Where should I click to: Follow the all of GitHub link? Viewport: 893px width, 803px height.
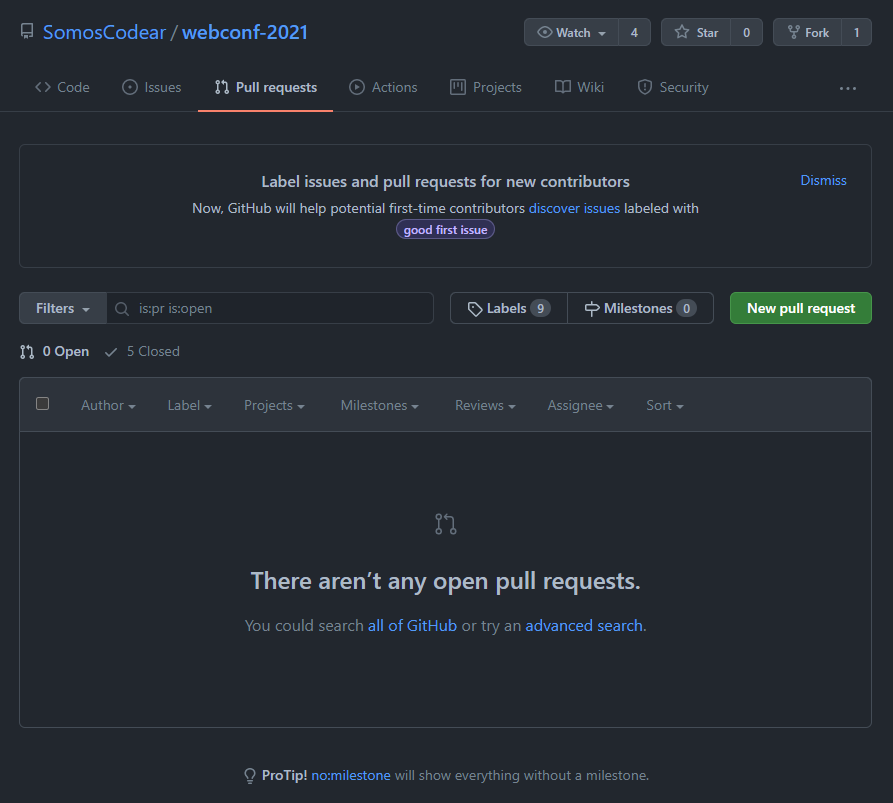[x=412, y=626]
